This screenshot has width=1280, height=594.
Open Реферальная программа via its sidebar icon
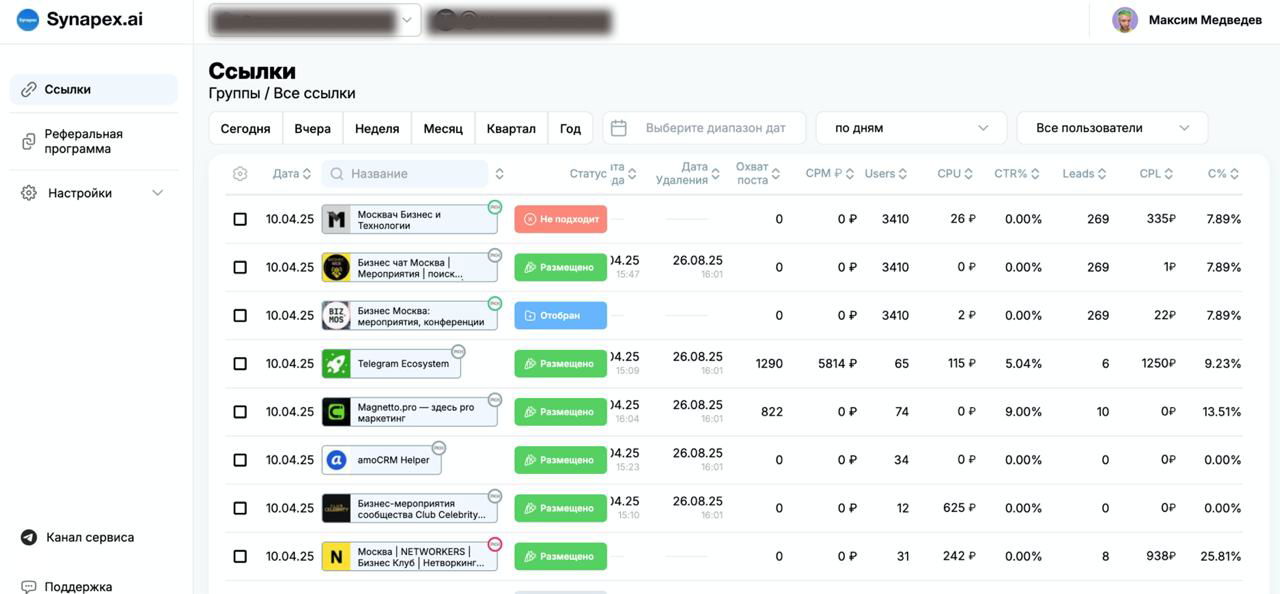[x=28, y=140]
